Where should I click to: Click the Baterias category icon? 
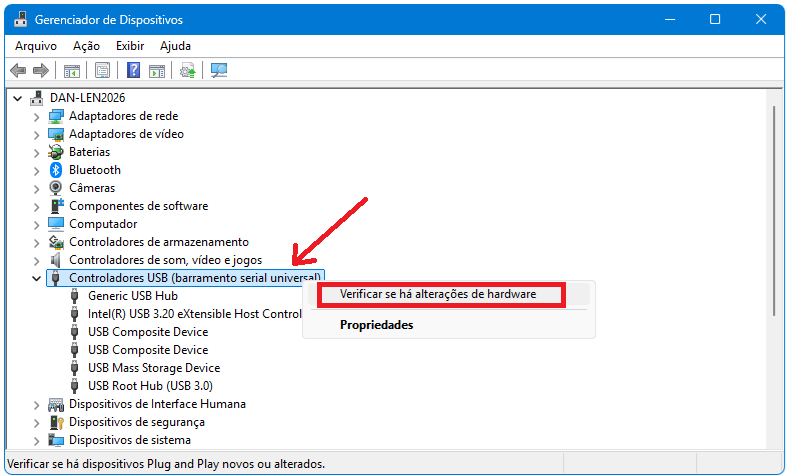[56, 152]
